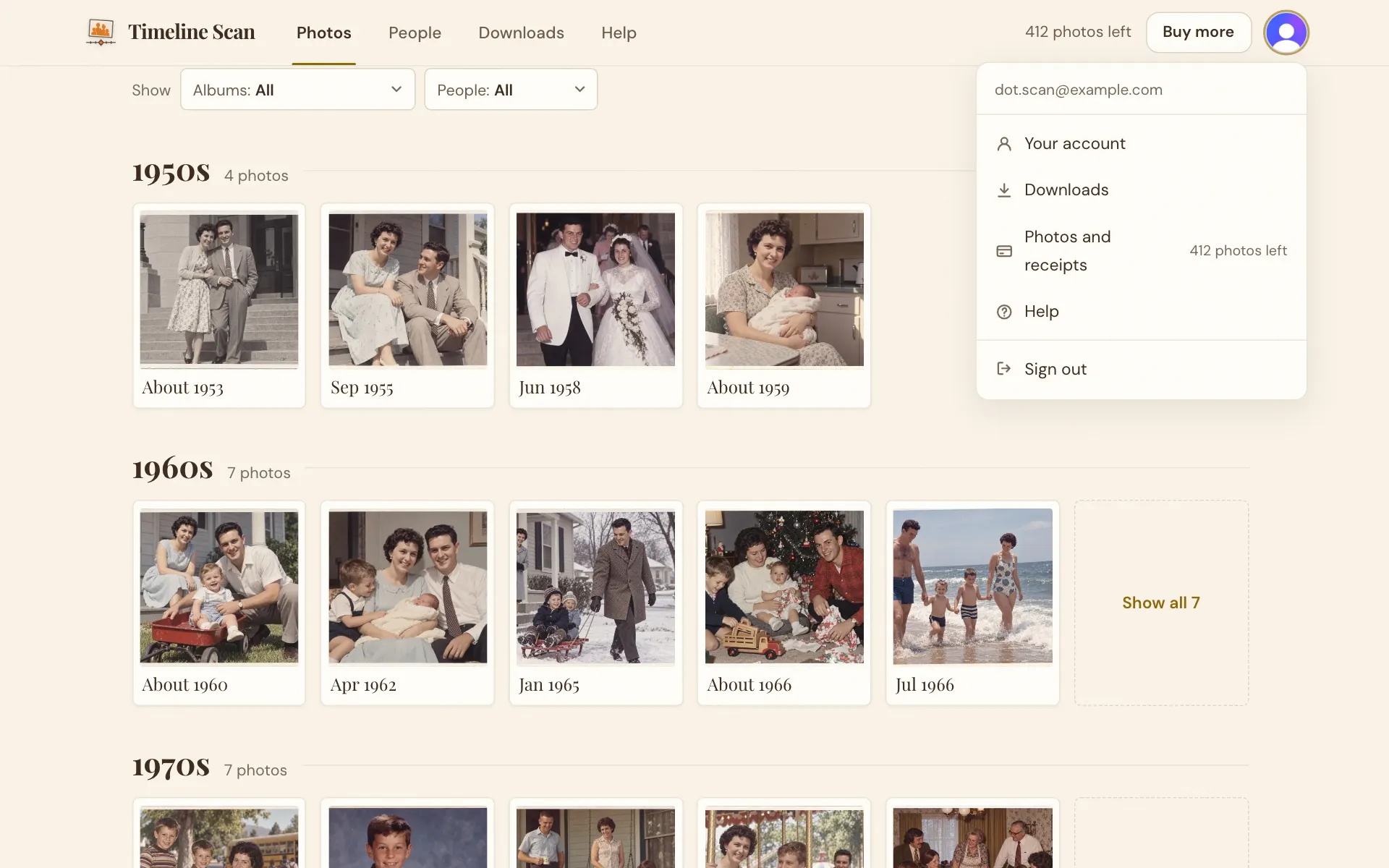Viewport: 1389px width, 868px height.
Task: Click the person icon beside Your account
Action: tap(1004, 144)
